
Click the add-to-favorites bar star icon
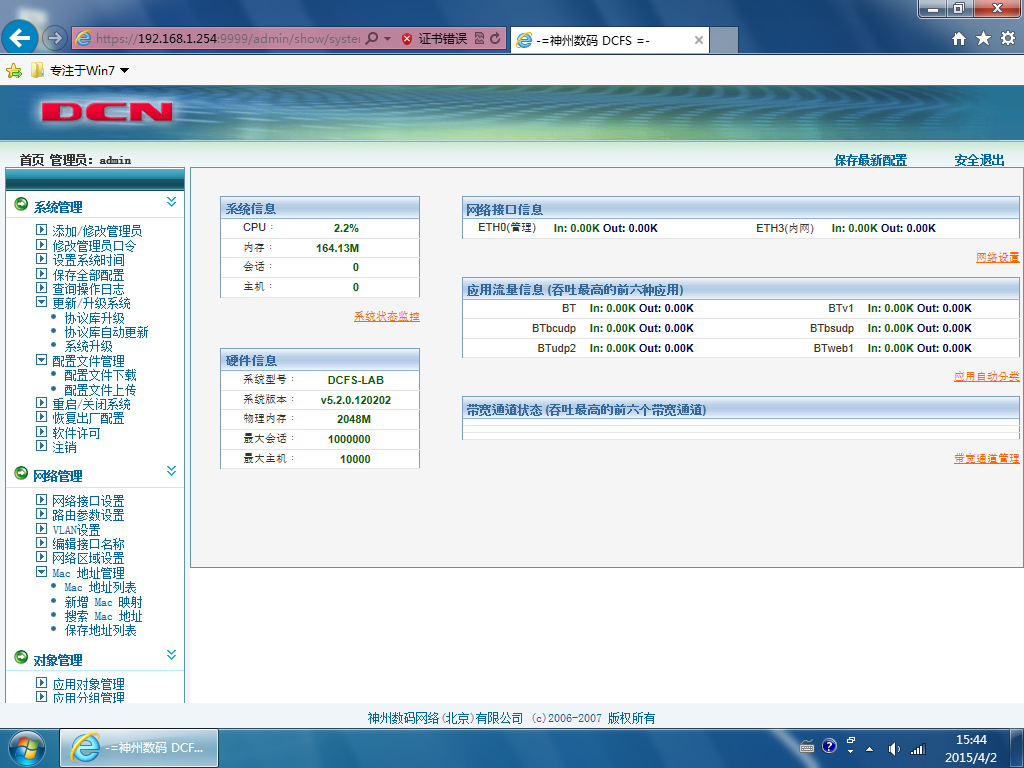[14, 71]
